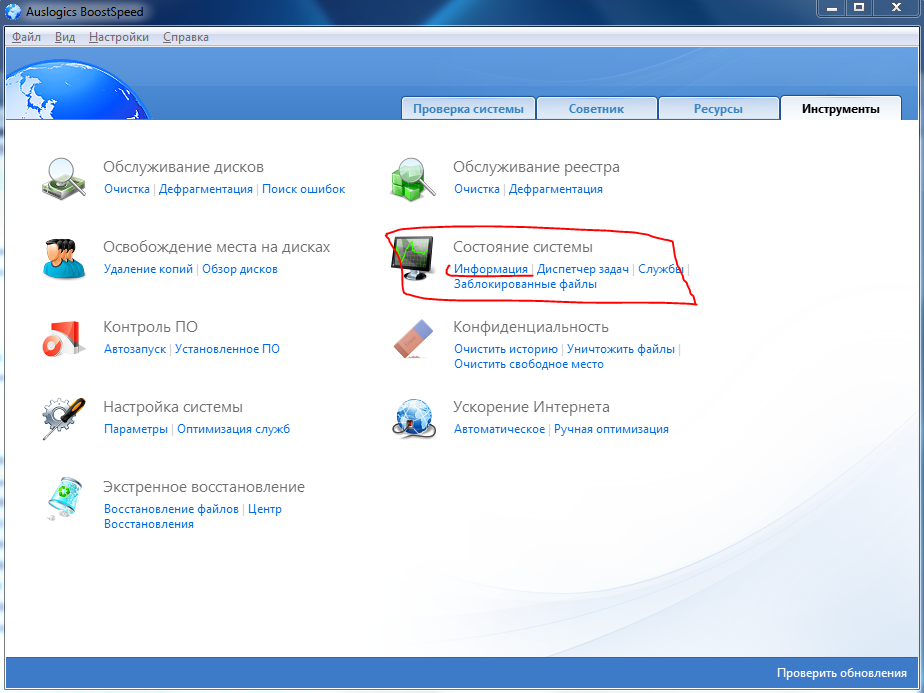
Task: Click the Registry Maintenance green cubes icon
Action: 413,179
